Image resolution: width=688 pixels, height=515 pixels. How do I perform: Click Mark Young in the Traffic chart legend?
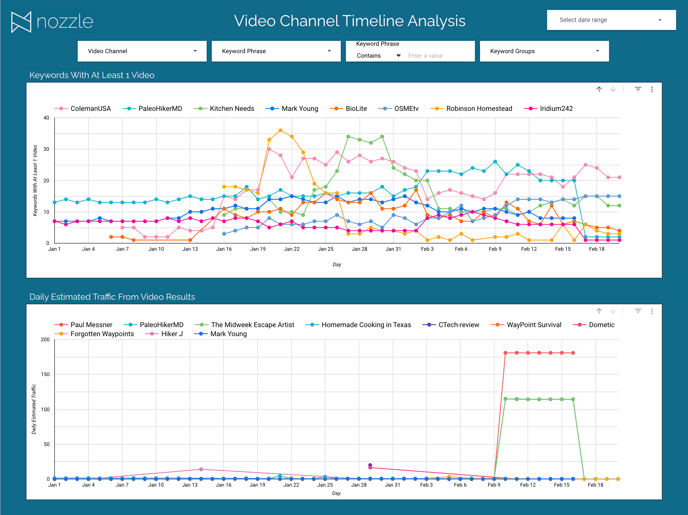[x=221, y=334]
